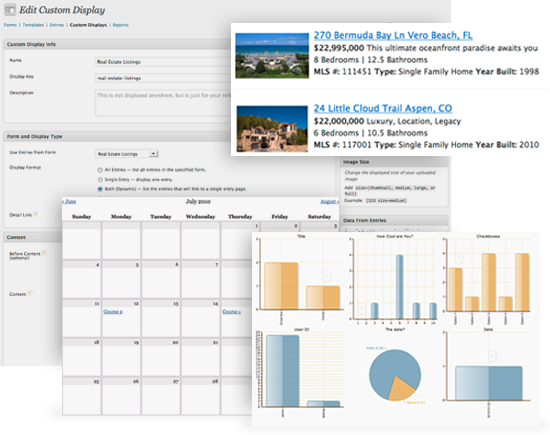
Task: Select the Custom Displays navigation item
Action: [88, 25]
